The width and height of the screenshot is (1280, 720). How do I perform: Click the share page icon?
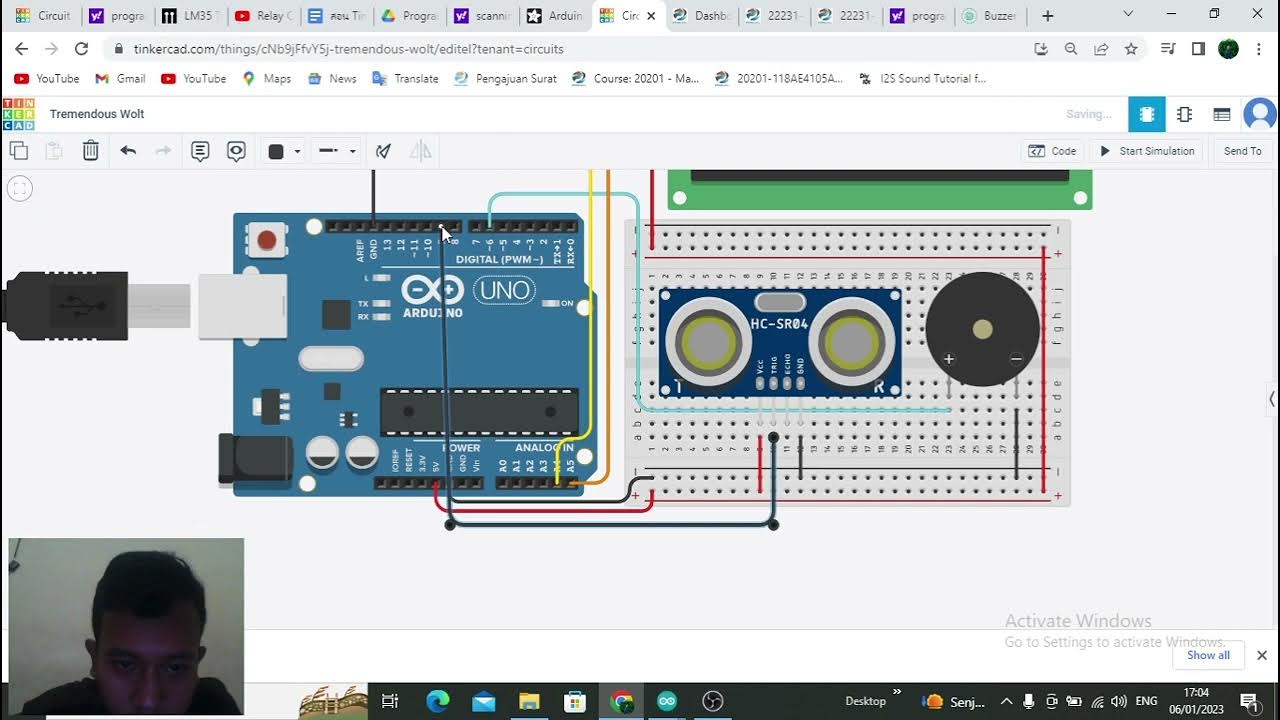click(x=1101, y=49)
